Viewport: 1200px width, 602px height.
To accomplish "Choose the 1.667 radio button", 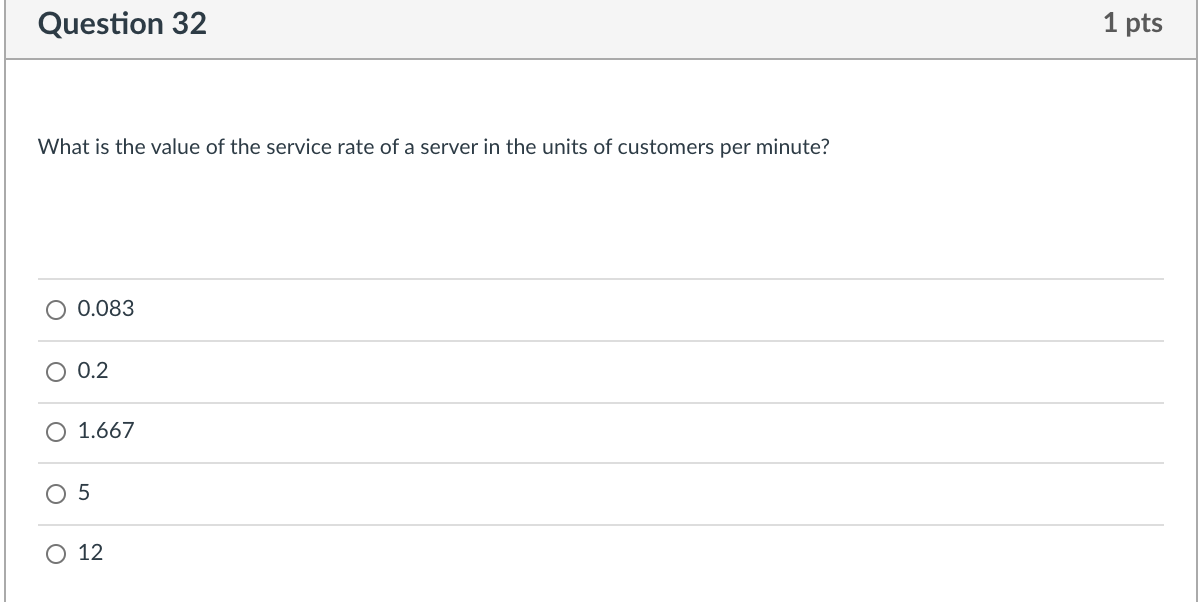I will [x=55, y=433].
